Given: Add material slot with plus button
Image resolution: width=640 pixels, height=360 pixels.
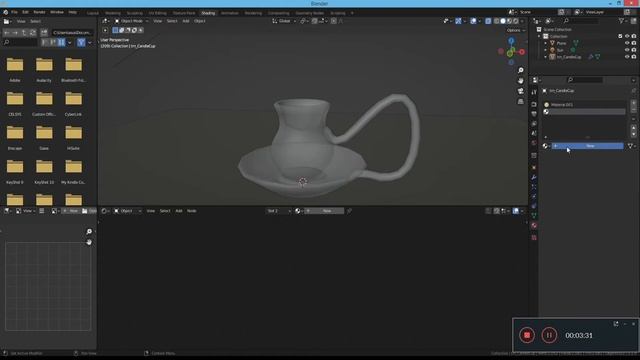Looking at the screenshot, I should pyautogui.click(x=633, y=104).
